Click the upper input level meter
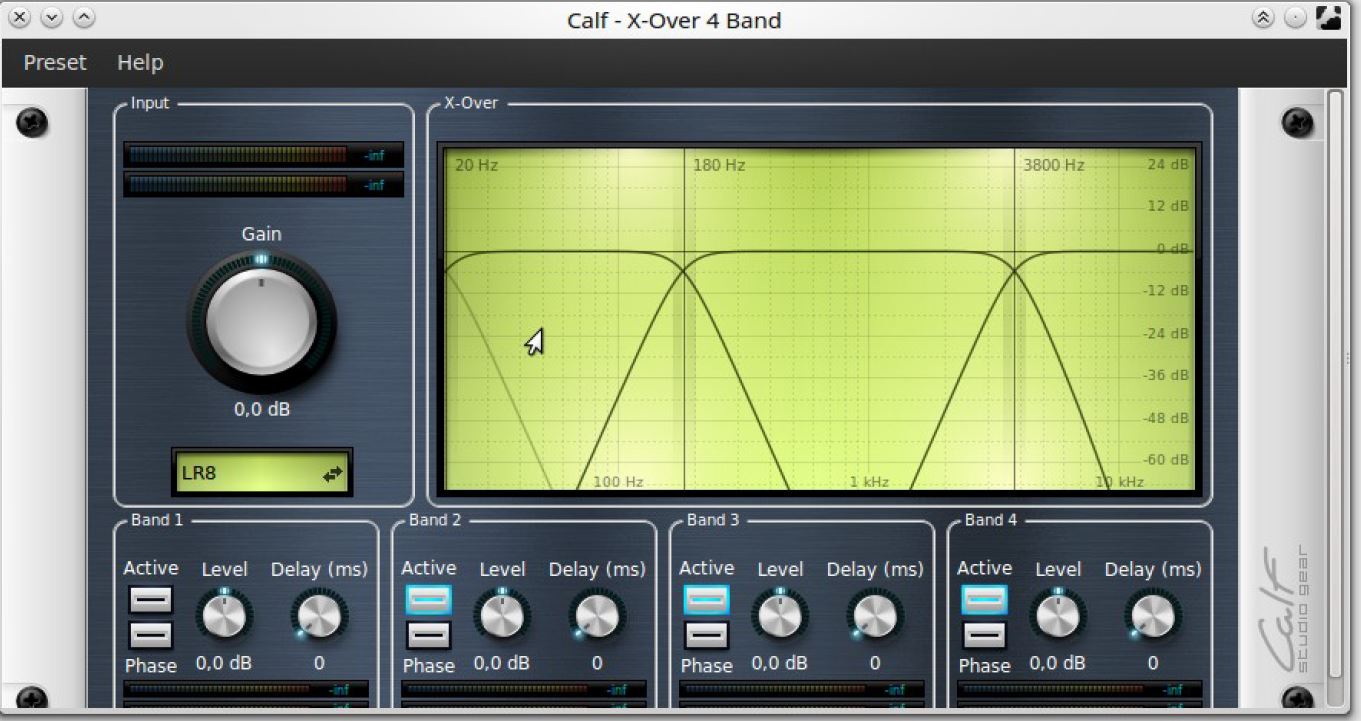This screenshot has width=1361, height=721. tap(263, 155)
